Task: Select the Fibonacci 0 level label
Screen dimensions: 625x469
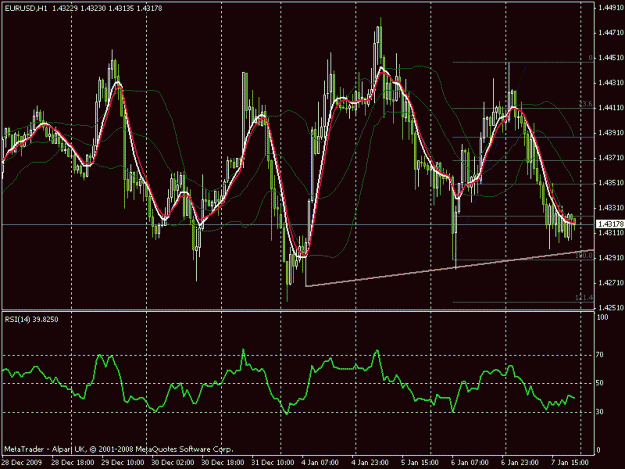Action: click(591, 58)
